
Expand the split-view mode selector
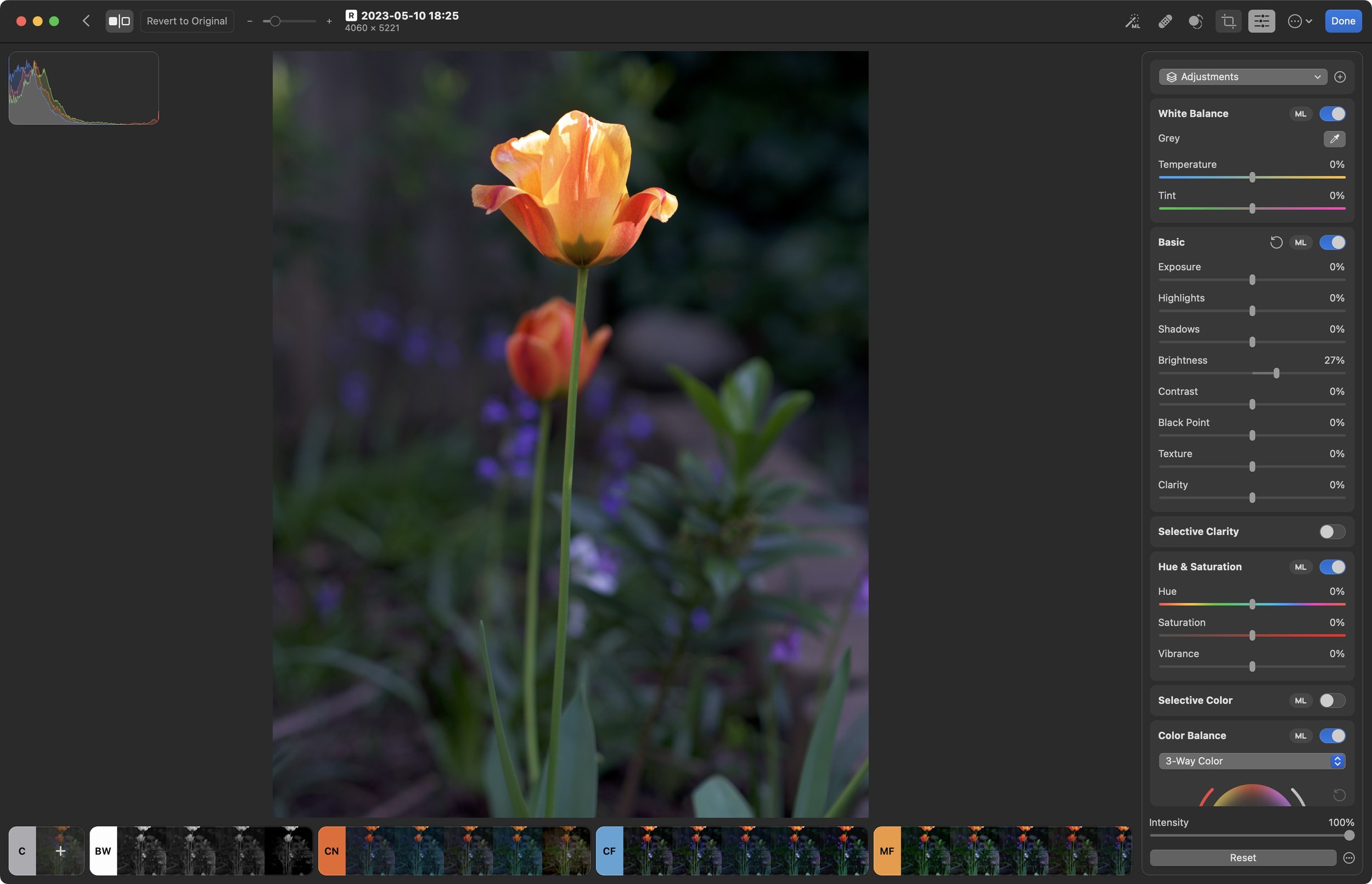[x=119, y=21]
